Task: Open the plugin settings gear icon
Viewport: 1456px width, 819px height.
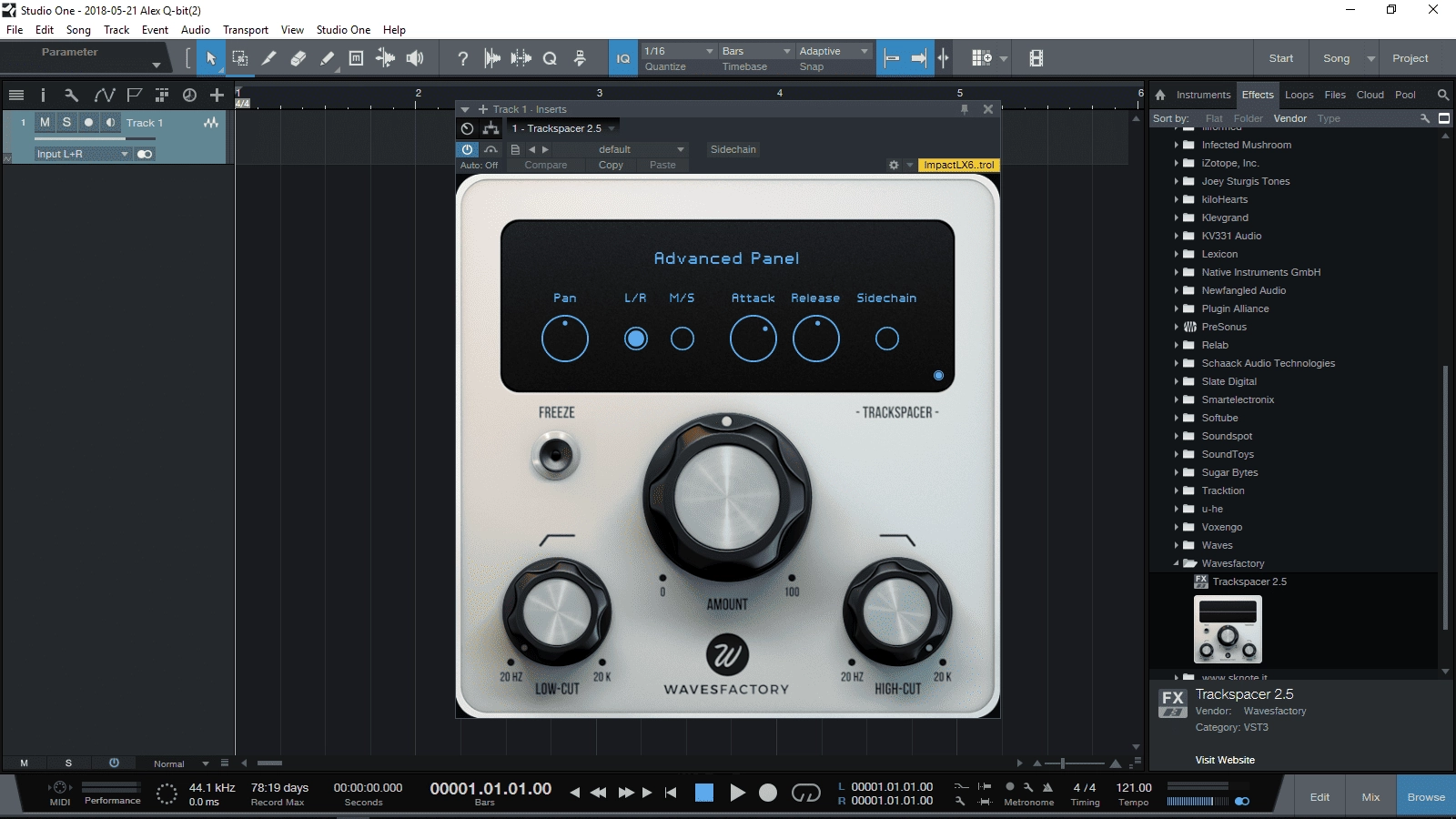Action: pyautogui.click(x=894, y=165)
